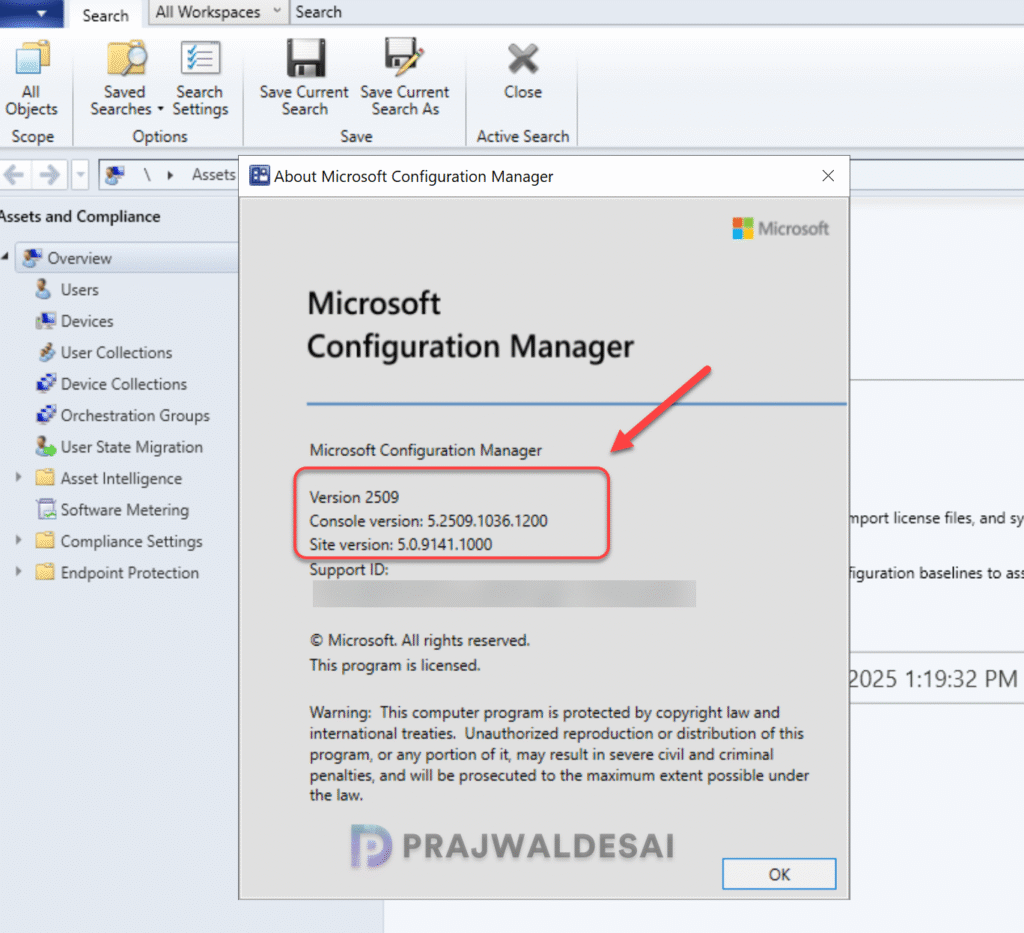The image size is (1024, 933).
Task: Expand the Compliance Settings node
Action: 18,540
